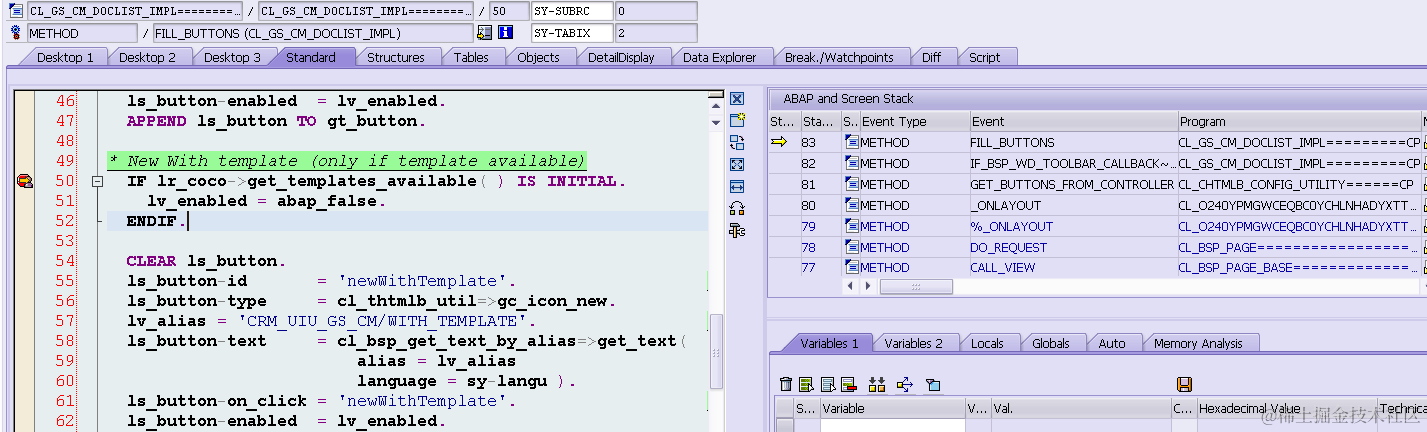Switch to the Variables 2 tab
The width and height of the screenshot is (1427, 432).
coord(913,343)
